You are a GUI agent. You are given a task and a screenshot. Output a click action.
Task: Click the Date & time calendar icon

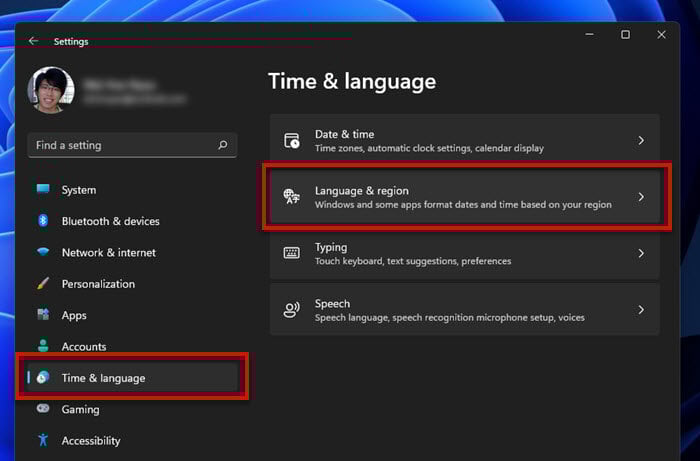pos(292,140)
